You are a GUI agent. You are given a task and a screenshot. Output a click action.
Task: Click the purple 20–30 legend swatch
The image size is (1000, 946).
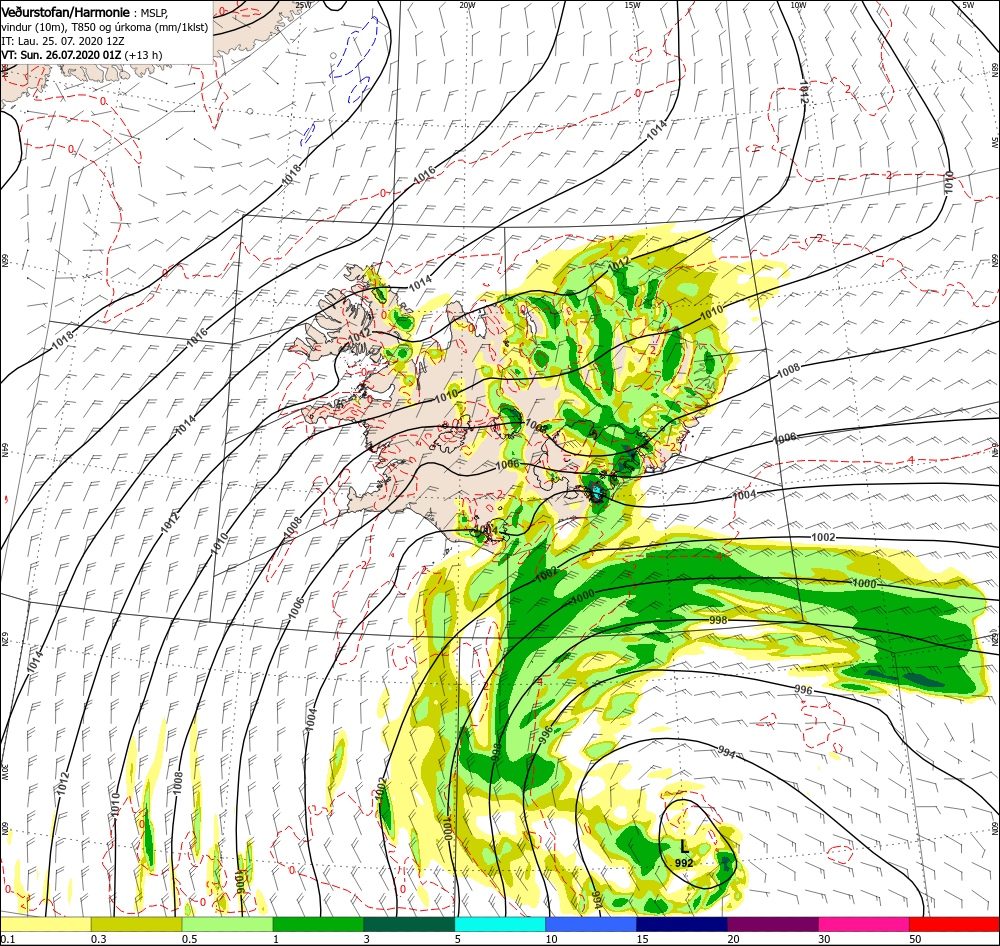point(773,924)
